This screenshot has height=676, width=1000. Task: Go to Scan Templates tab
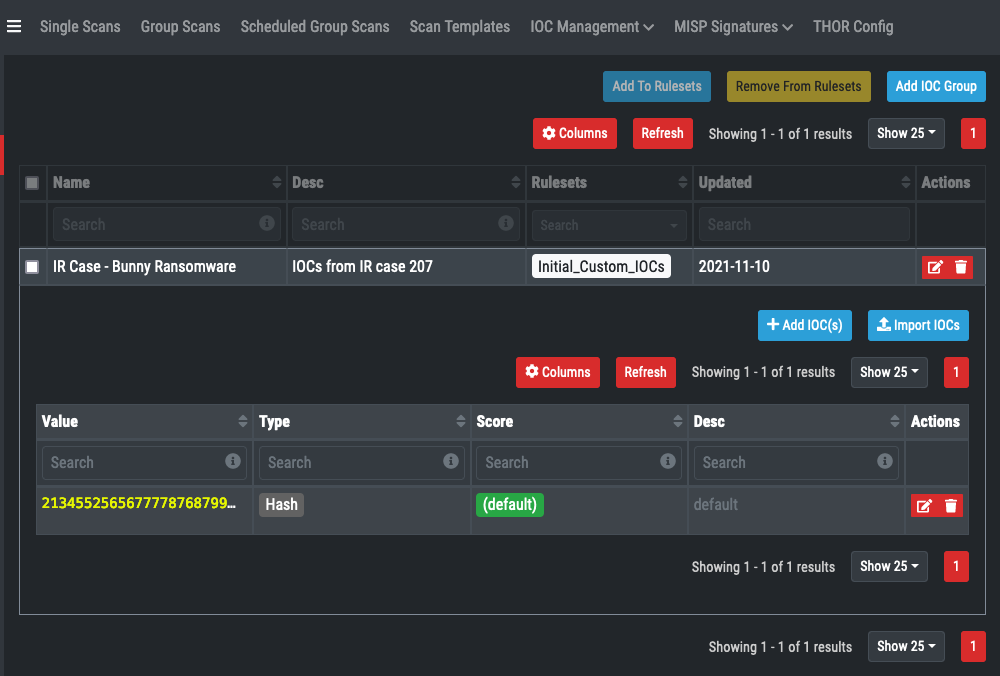pos(459,27)
